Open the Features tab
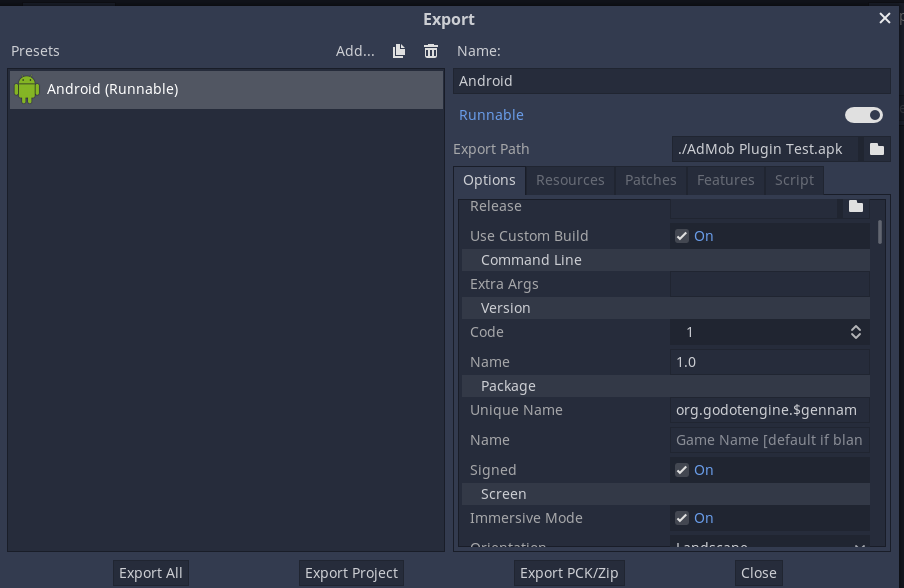 point(725,180)
